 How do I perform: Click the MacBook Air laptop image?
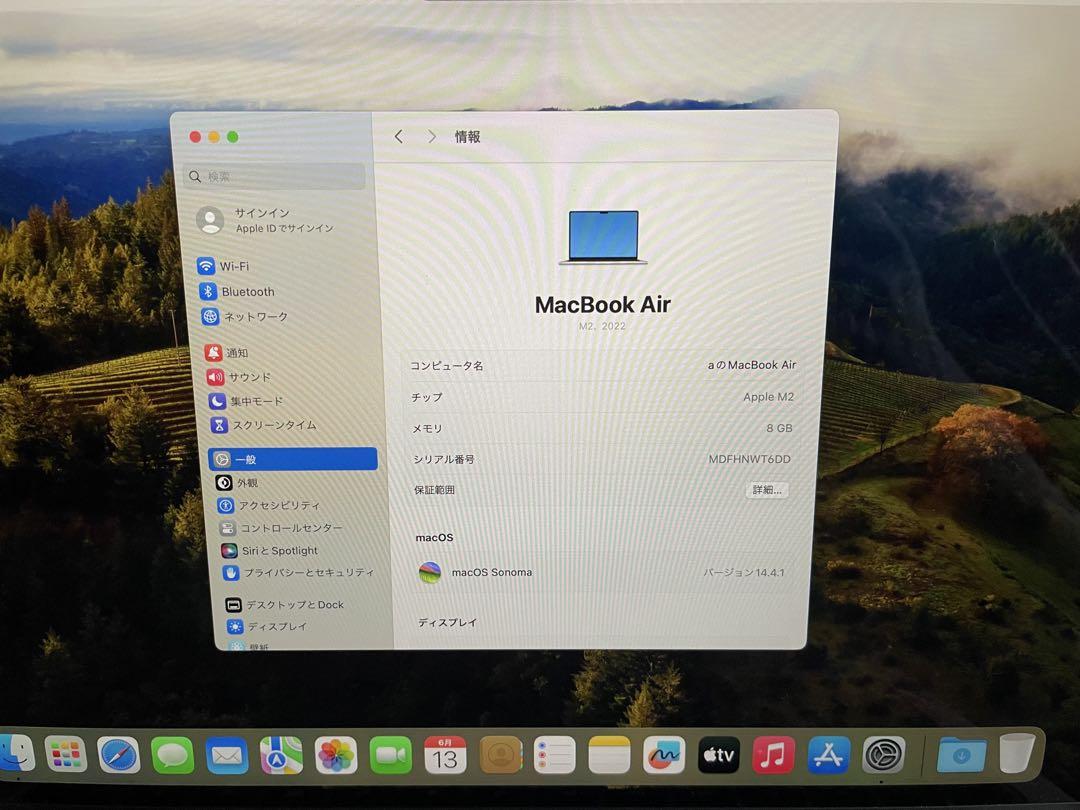pyautogui.click(x=603, y=238)
